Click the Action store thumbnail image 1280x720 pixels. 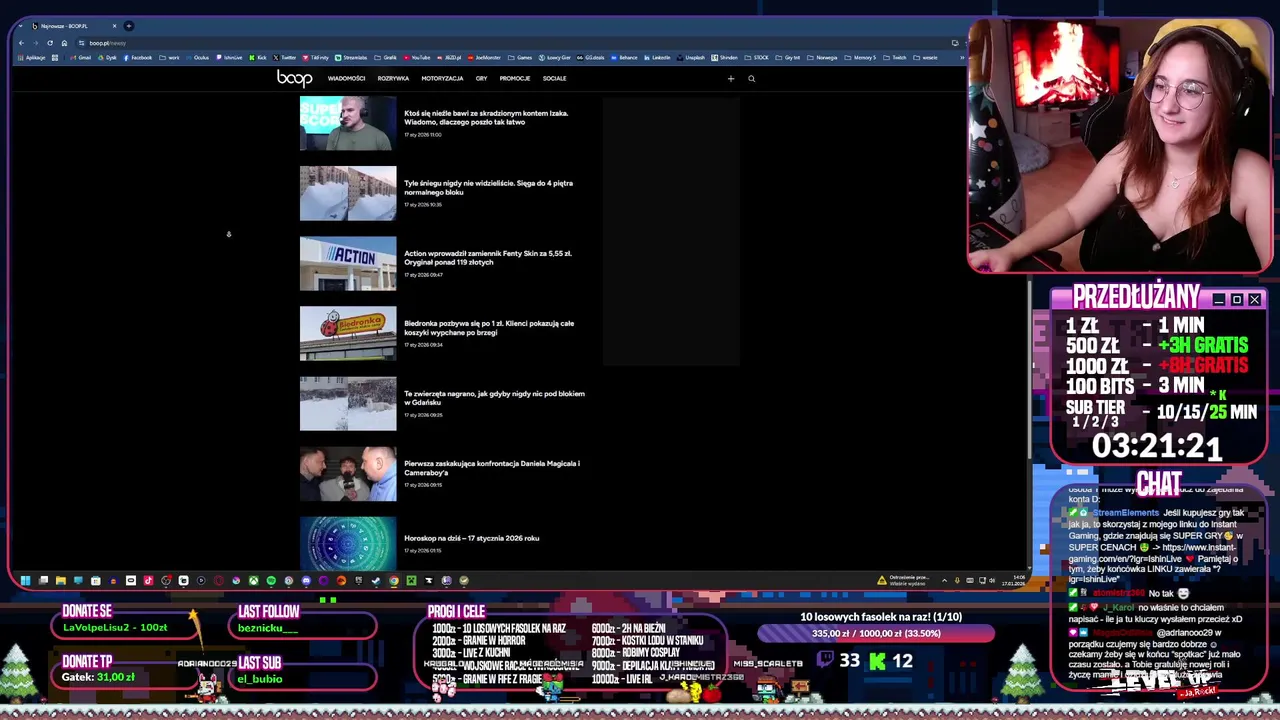(348, 263)
